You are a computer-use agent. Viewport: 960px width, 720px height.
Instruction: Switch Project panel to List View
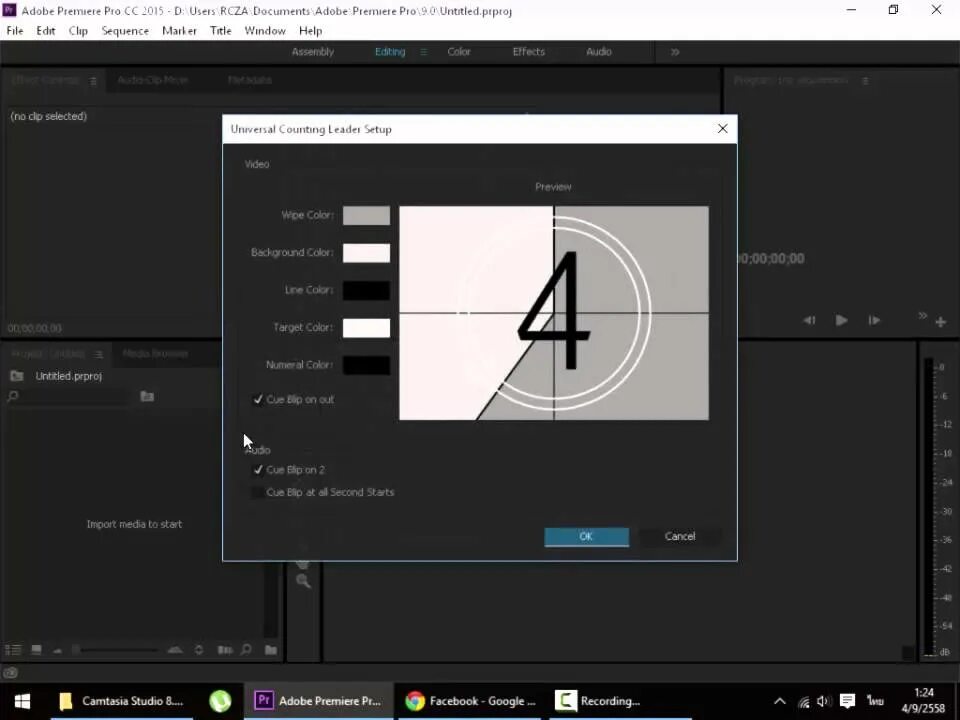click(x=13, y=650)
